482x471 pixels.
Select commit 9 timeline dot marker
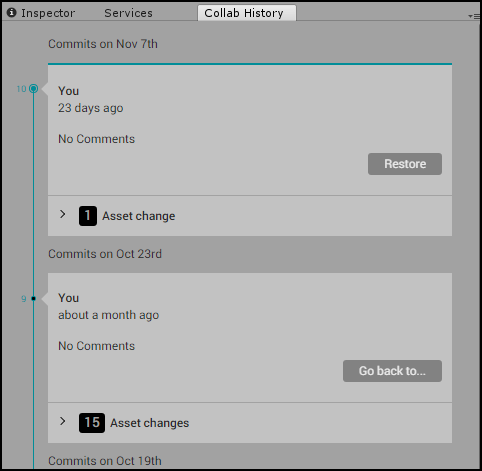point(33,298)
